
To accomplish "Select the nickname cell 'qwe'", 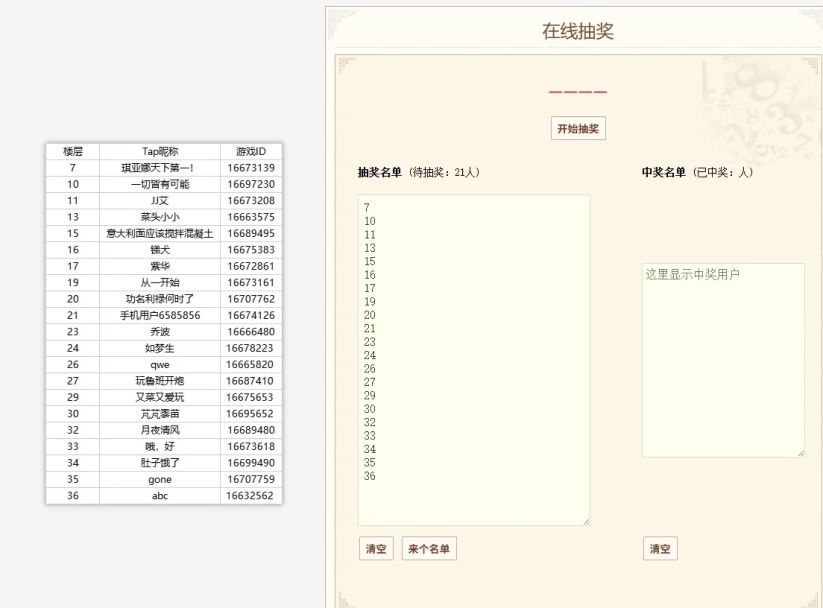I will 160,365.
